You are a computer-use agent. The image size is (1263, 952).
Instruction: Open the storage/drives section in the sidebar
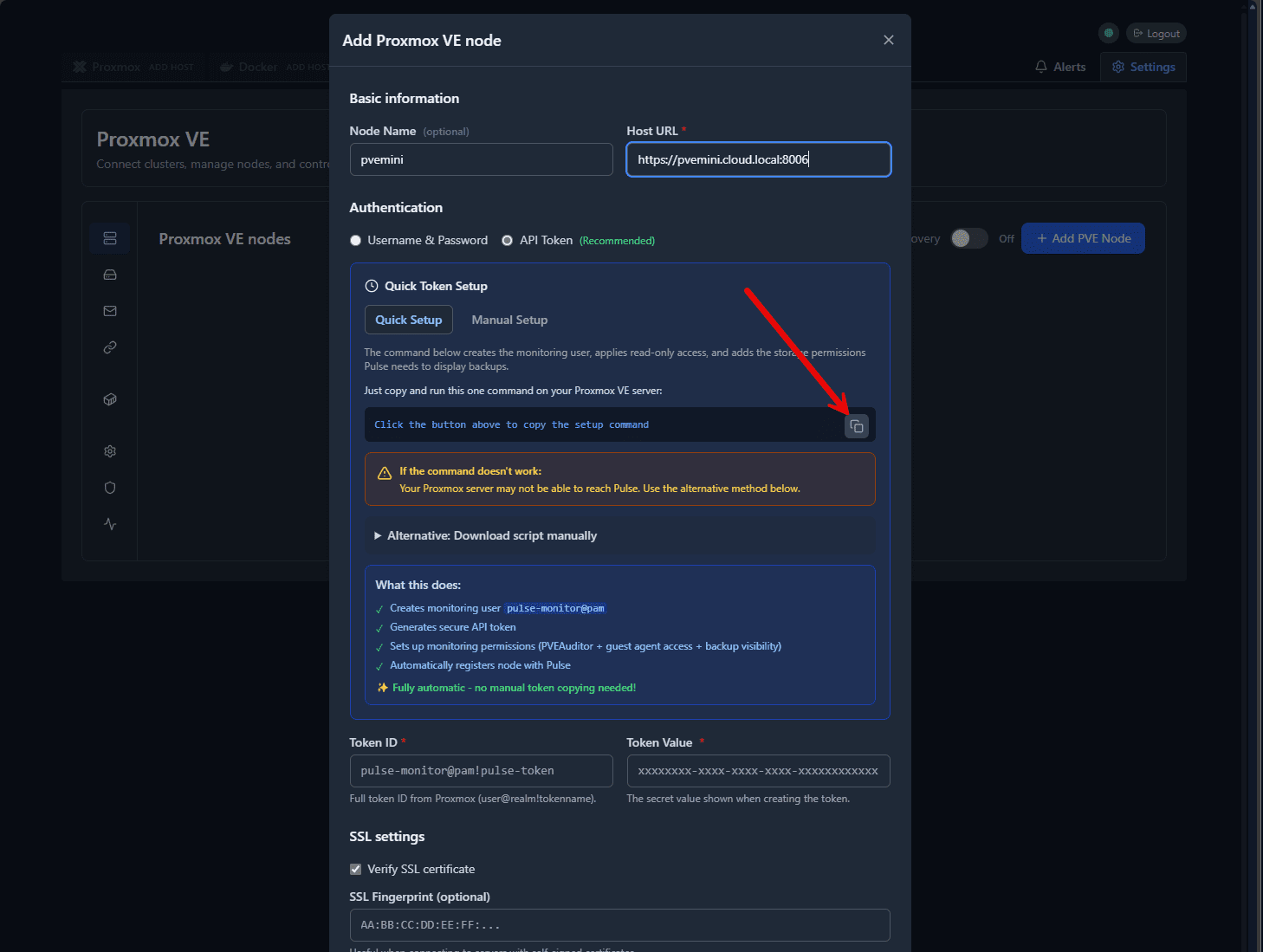click(109, 274)
